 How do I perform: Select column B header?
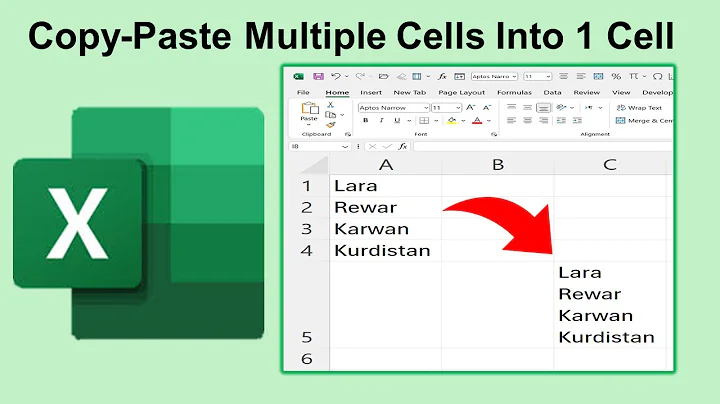tap(498, 164)
